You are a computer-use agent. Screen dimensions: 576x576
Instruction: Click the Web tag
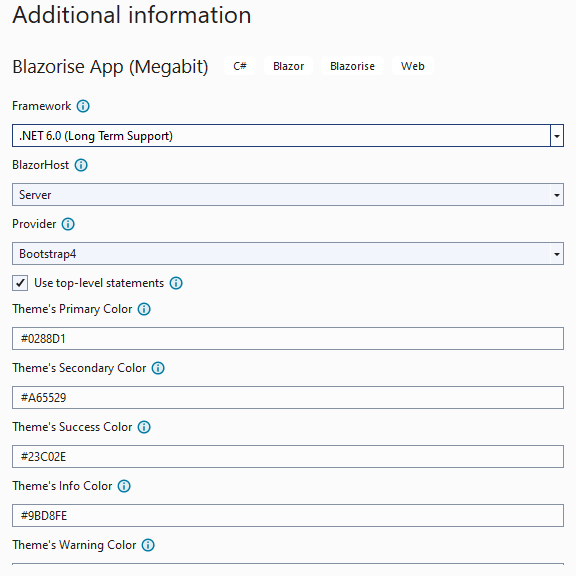[413, 66]
